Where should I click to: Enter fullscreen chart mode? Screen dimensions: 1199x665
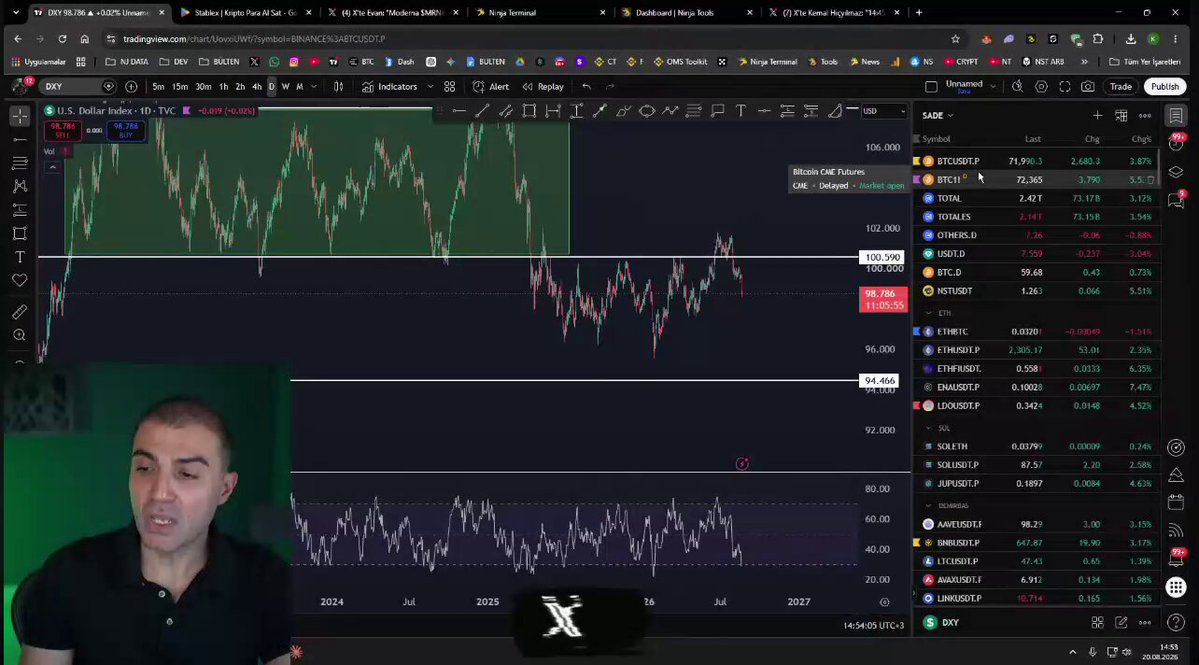tap(1064, 86)
